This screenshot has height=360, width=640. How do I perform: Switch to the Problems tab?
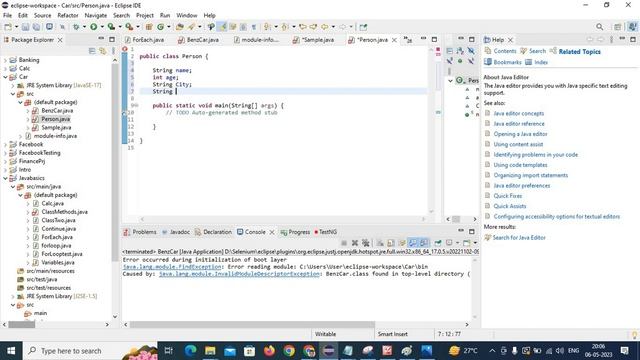click(x=140, y=232)
